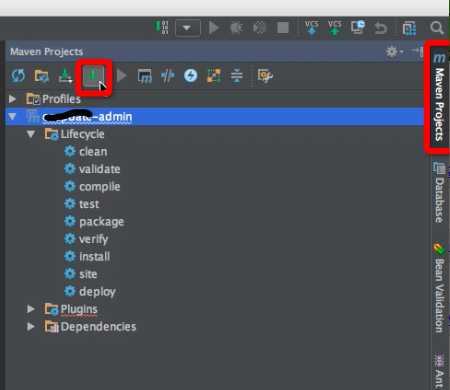Toggle Maven Offline Mode
The width and height of the screenshot is (450, 390).
(x=167, y=76)
